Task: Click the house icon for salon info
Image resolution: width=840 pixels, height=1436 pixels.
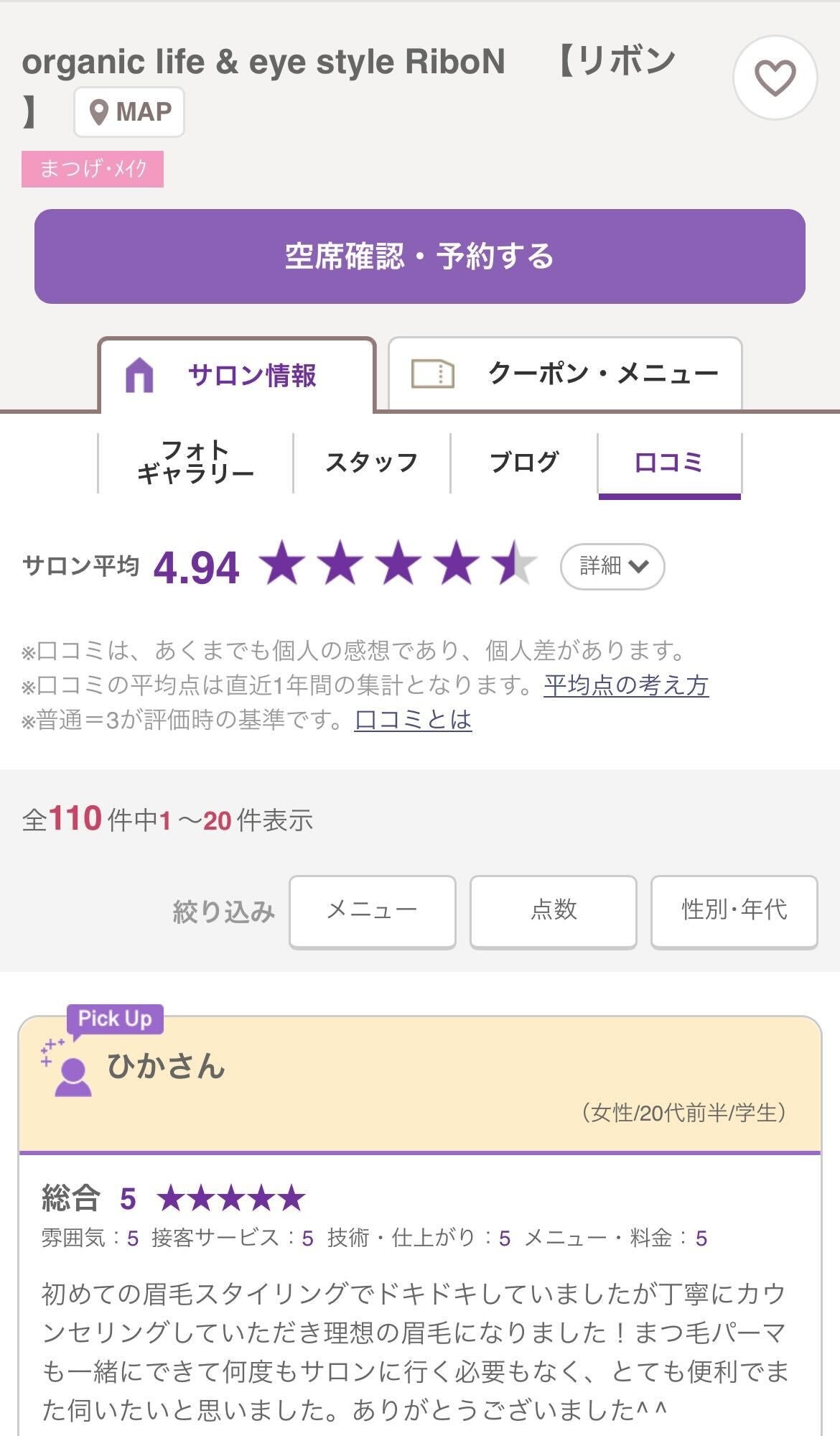Action: [139, 375]
